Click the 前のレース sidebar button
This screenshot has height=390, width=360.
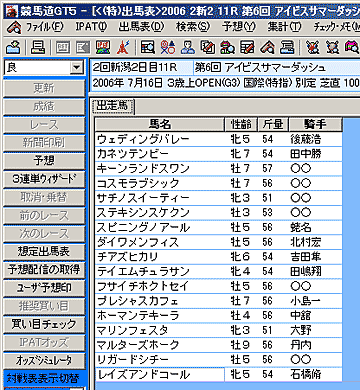pyautogui.click(x=44, y=215)
